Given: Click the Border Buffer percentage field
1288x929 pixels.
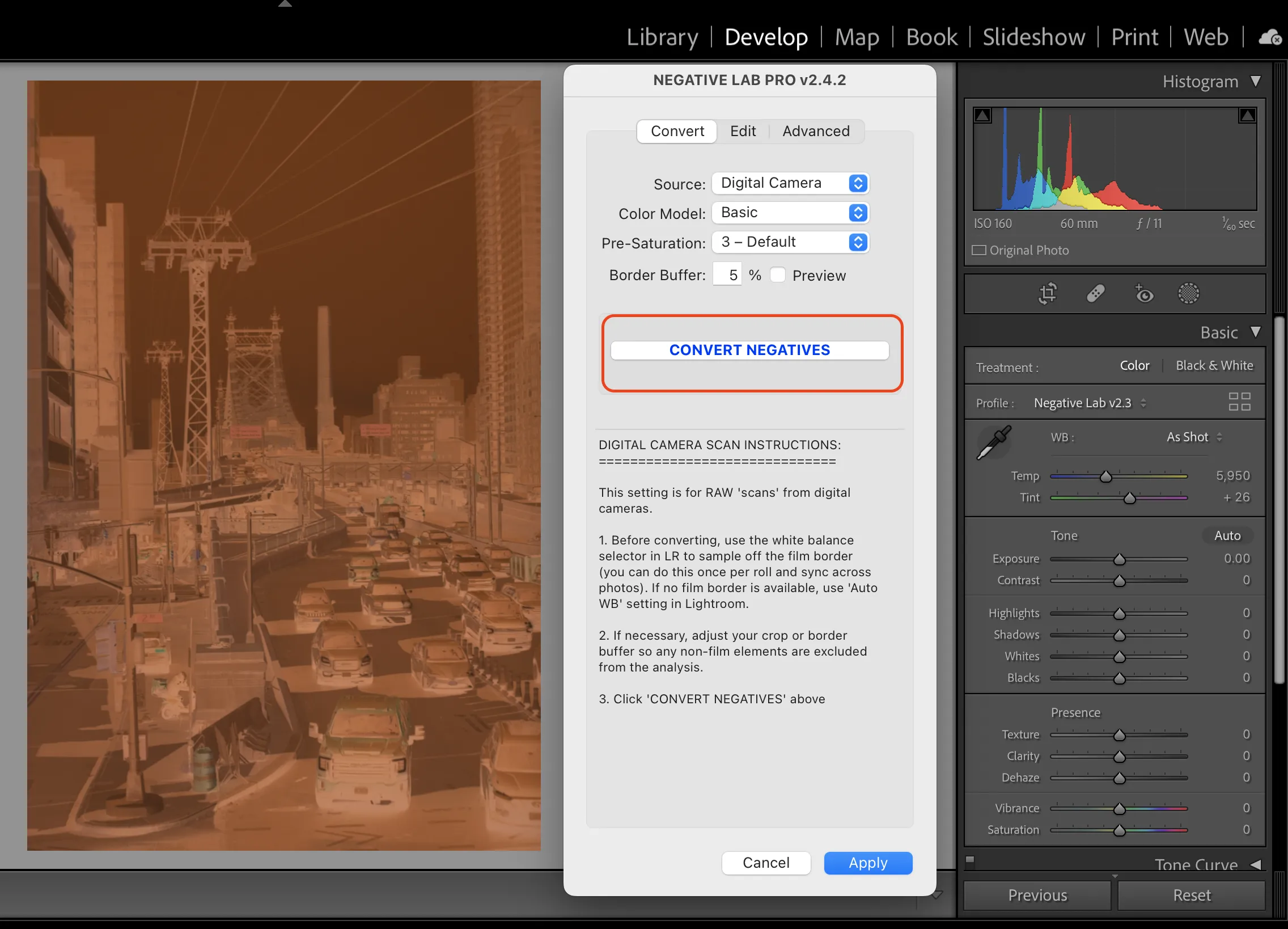Looking at the screenshot, I should pyautogui.click(x=727, y=275).
